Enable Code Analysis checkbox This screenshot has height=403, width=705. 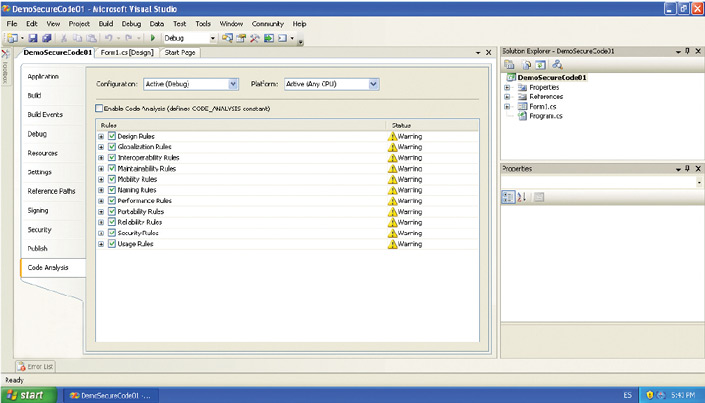pos(99,108)
